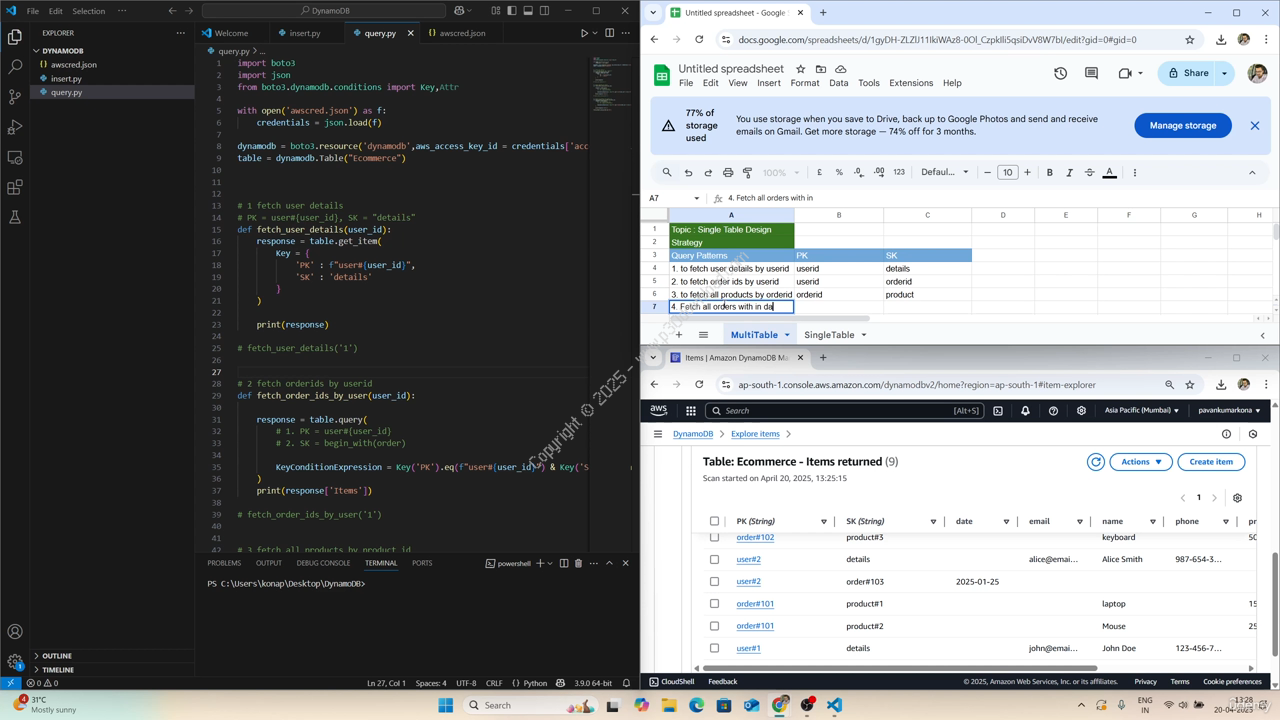
Task: Check the order#101 product#1 row checkbox
Action: (714, 604)
